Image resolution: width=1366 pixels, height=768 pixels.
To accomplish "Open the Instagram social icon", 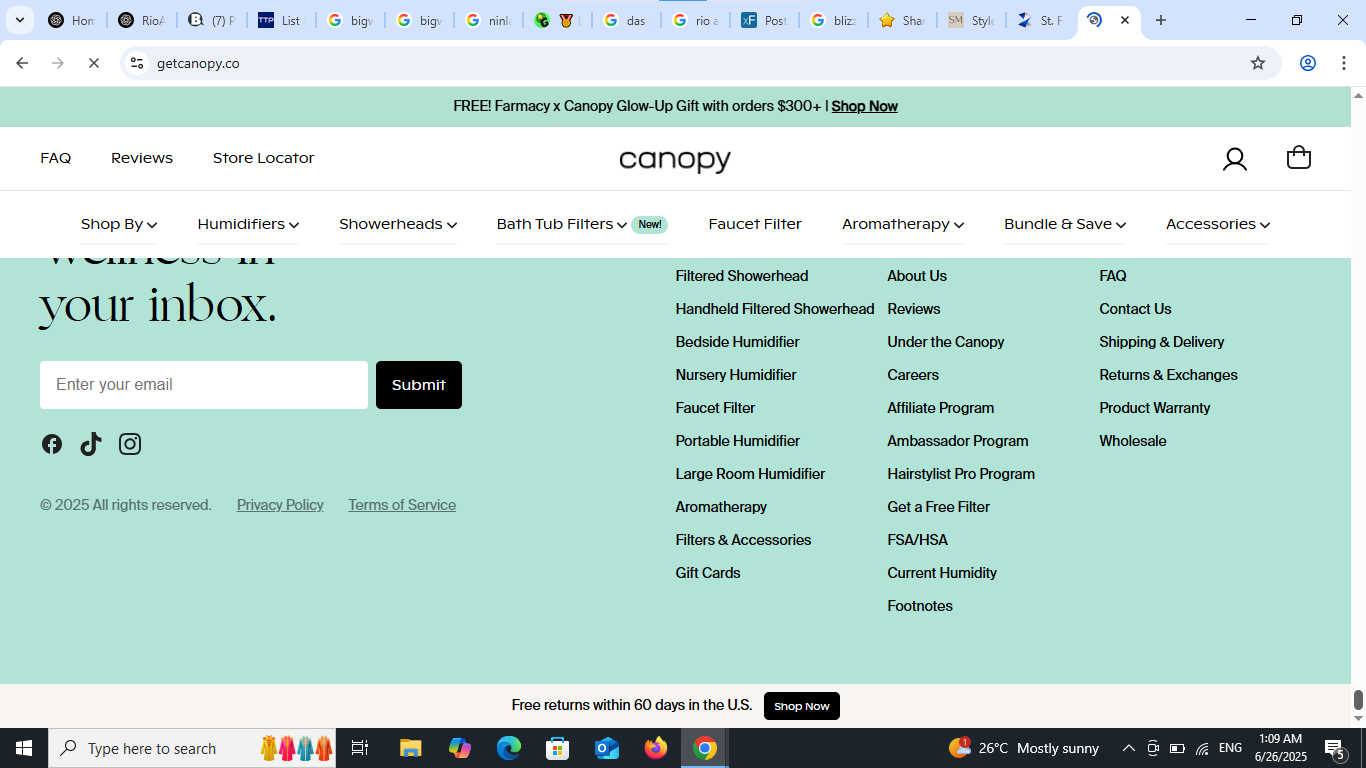I will pyautogui.click(x=130, y=444).
